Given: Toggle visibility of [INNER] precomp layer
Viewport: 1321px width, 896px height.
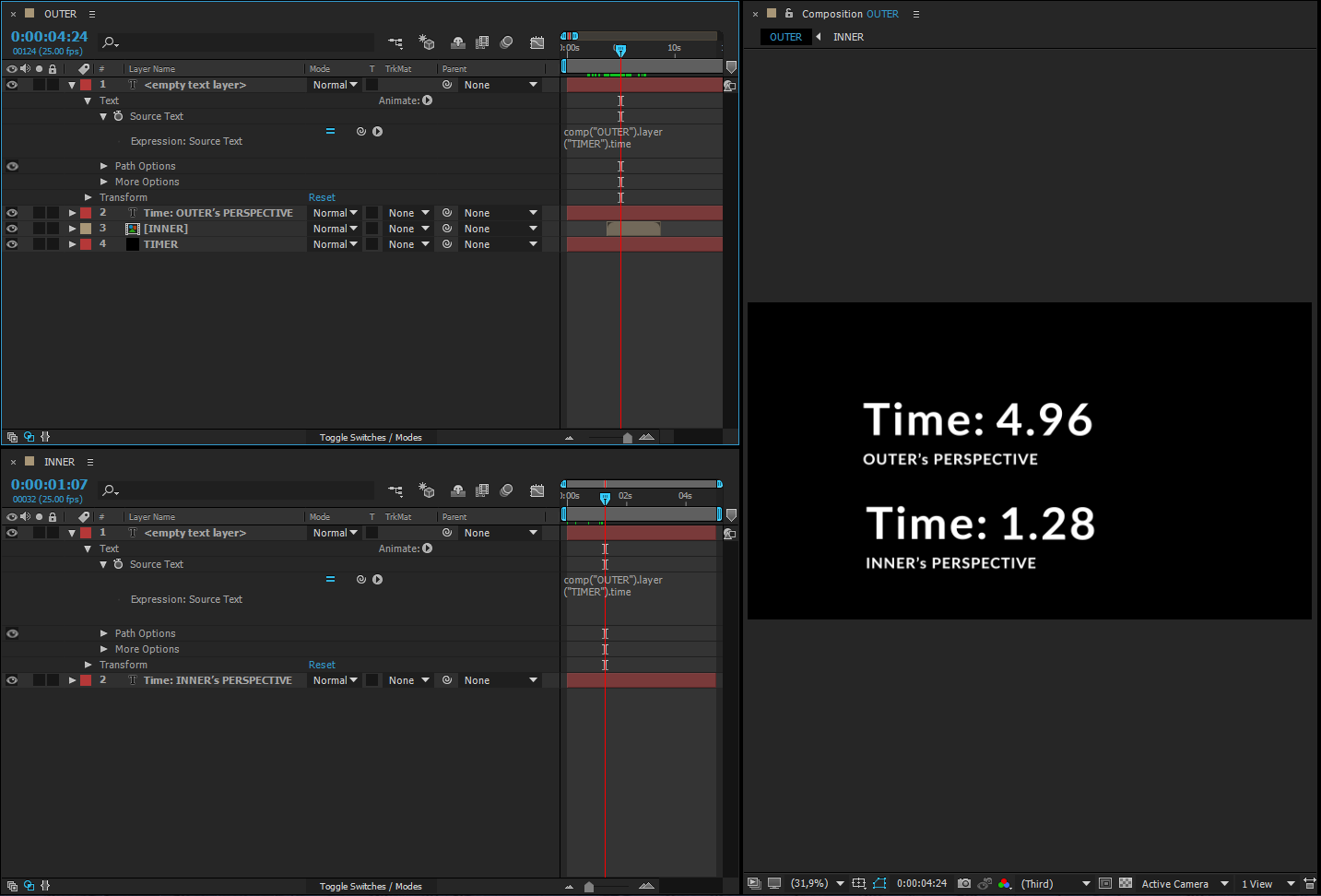Looking at the screenshot, I should click(12, 229).
